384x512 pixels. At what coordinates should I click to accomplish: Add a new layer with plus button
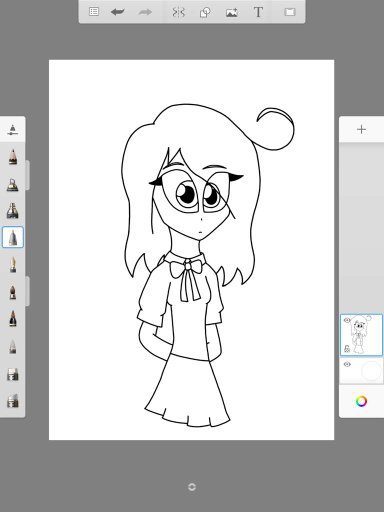[x=361, y=129]
